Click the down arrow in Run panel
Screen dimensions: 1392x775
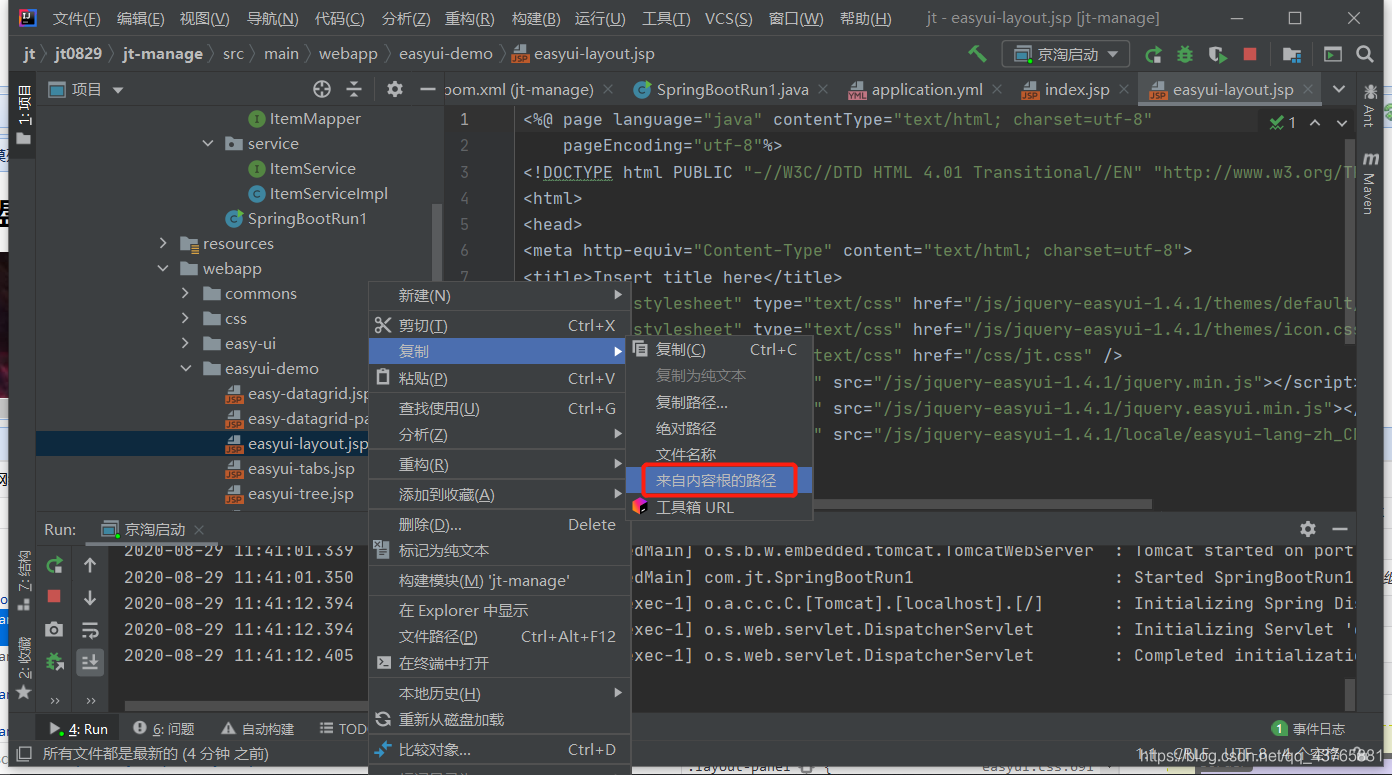[90, 597]
